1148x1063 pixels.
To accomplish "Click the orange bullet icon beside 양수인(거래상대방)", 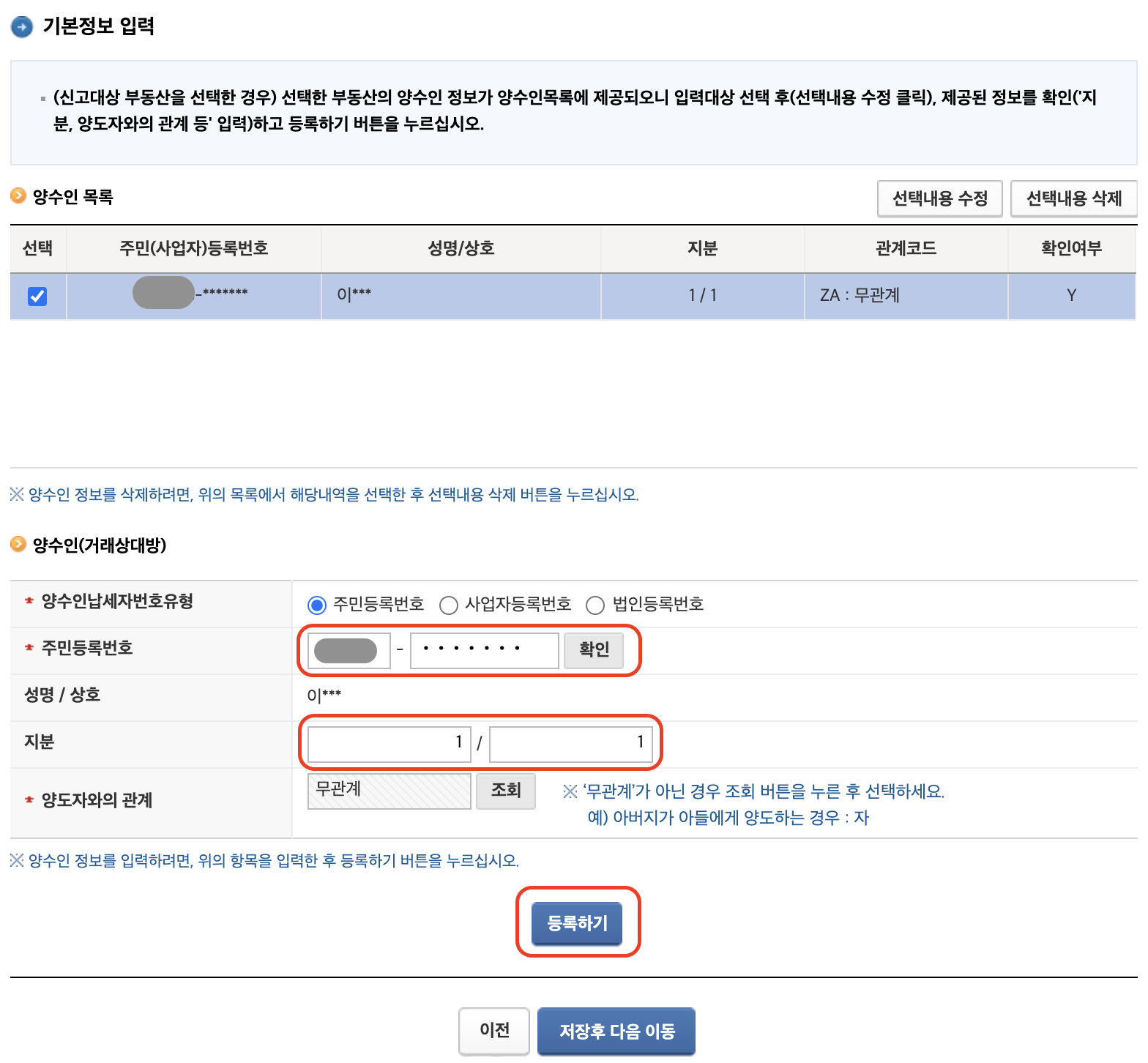I will click(x=18, y=545).
